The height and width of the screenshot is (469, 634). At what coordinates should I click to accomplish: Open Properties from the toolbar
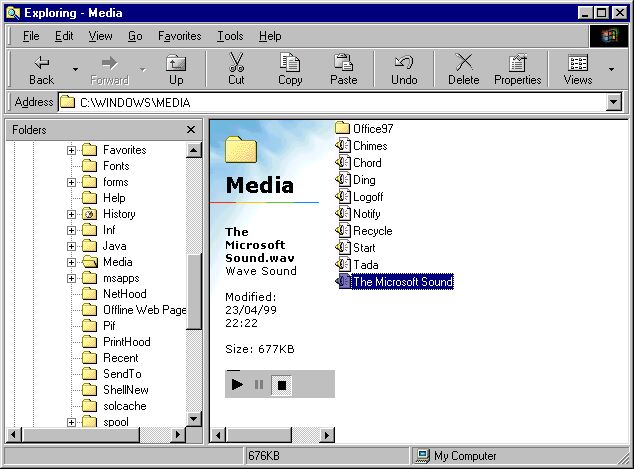pos(518,70)
